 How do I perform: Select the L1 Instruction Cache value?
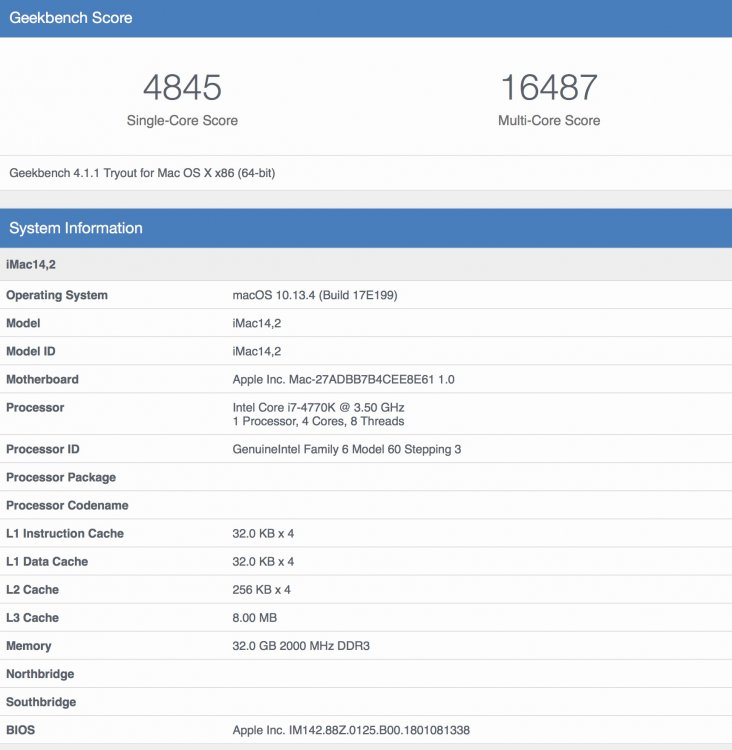263,534
